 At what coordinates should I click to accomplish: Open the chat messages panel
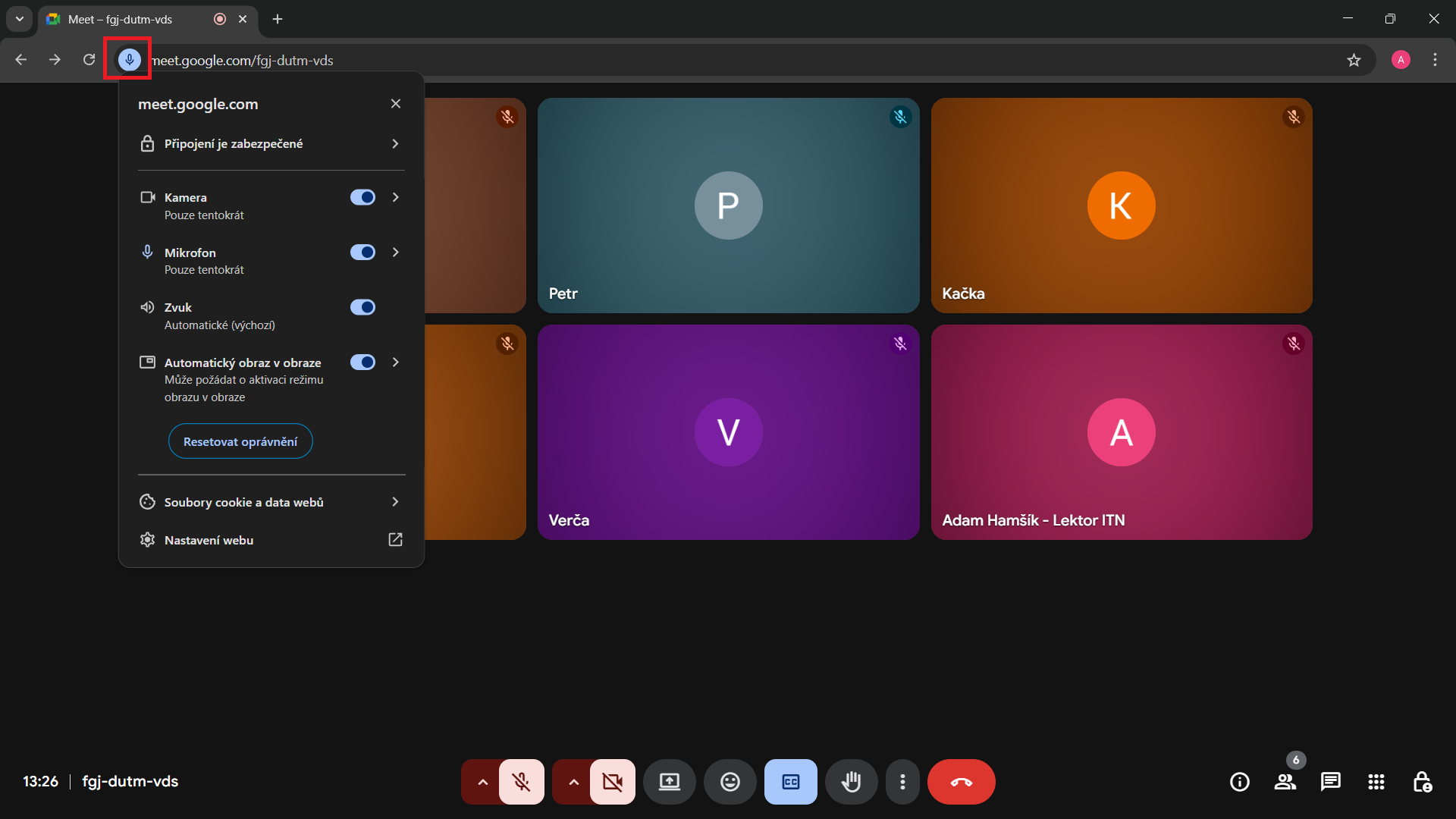pyautogui.click(x=1330, y=782)
